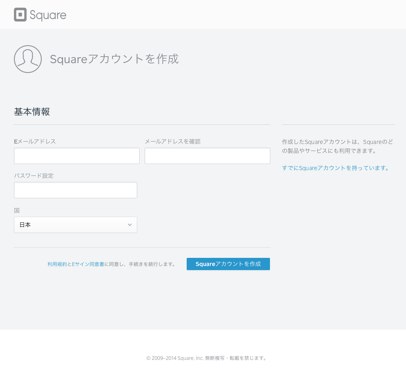Screen dimensions: 406x370
Task: Click the 作成したSquareアカウントは description text
Action: [x=337, y=146]
